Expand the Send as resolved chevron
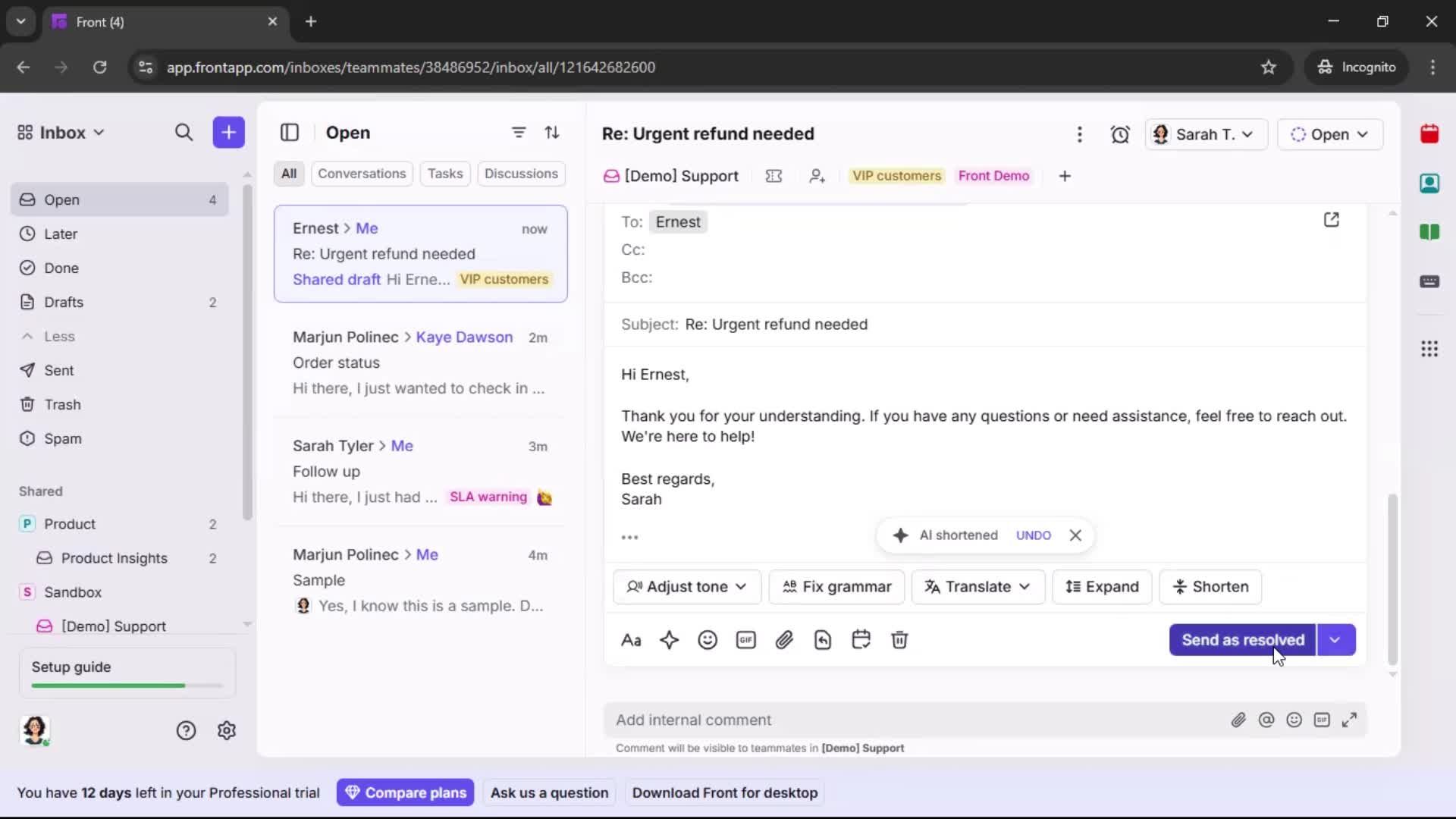 click(1335, 640)
